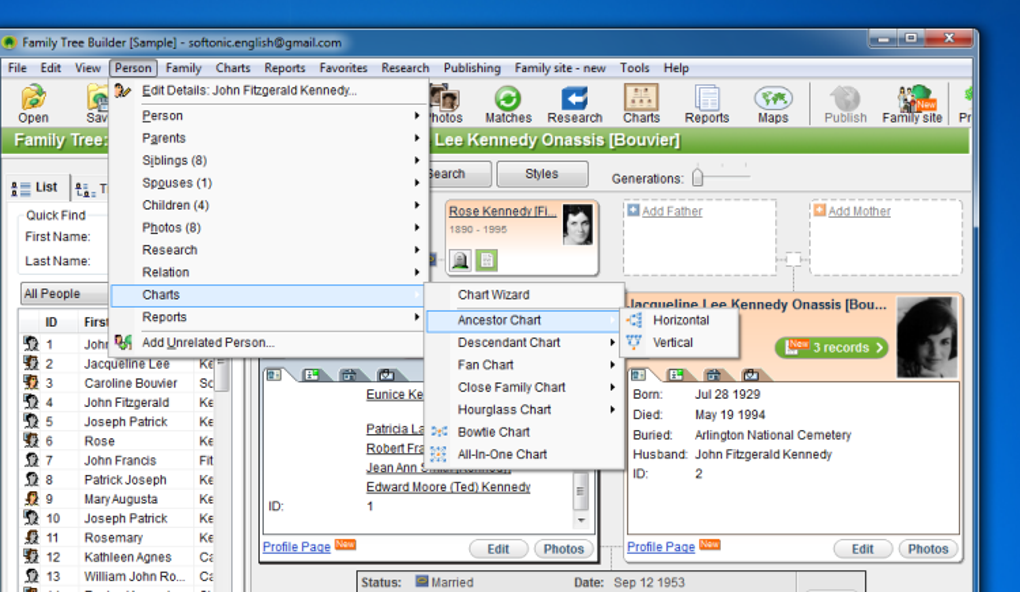Click the 3 records green button
The height and width of the screenshot is (592, 1020).
point(832,347)
